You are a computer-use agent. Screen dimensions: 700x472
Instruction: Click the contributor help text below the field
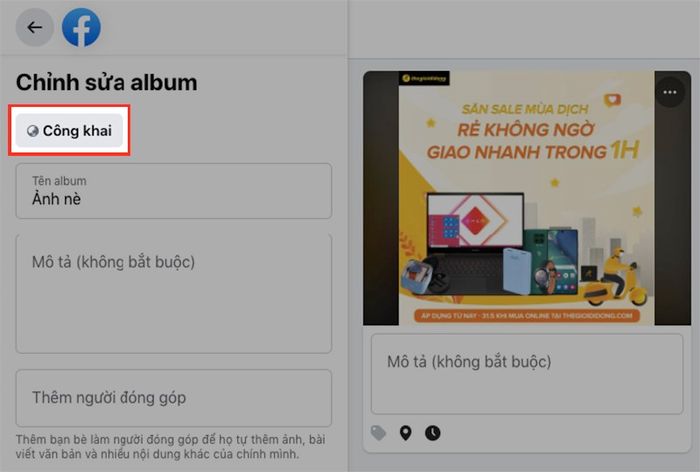171,447
